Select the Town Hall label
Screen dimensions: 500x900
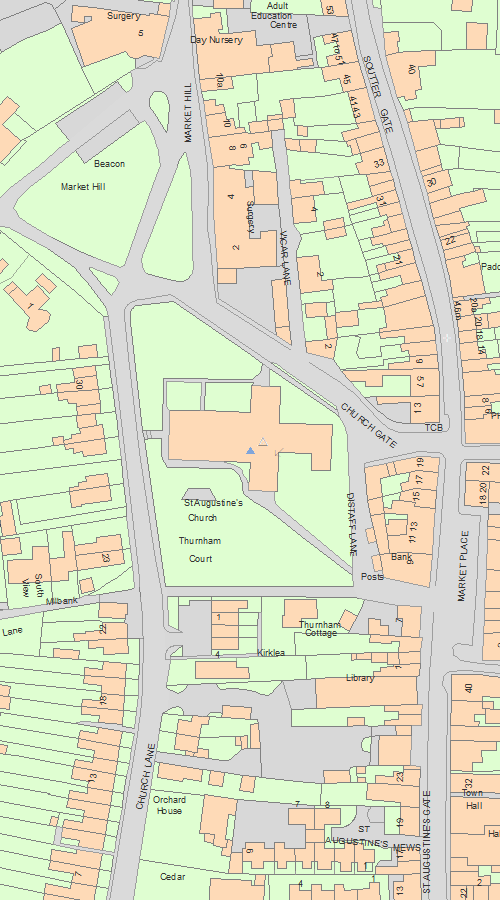474,800
